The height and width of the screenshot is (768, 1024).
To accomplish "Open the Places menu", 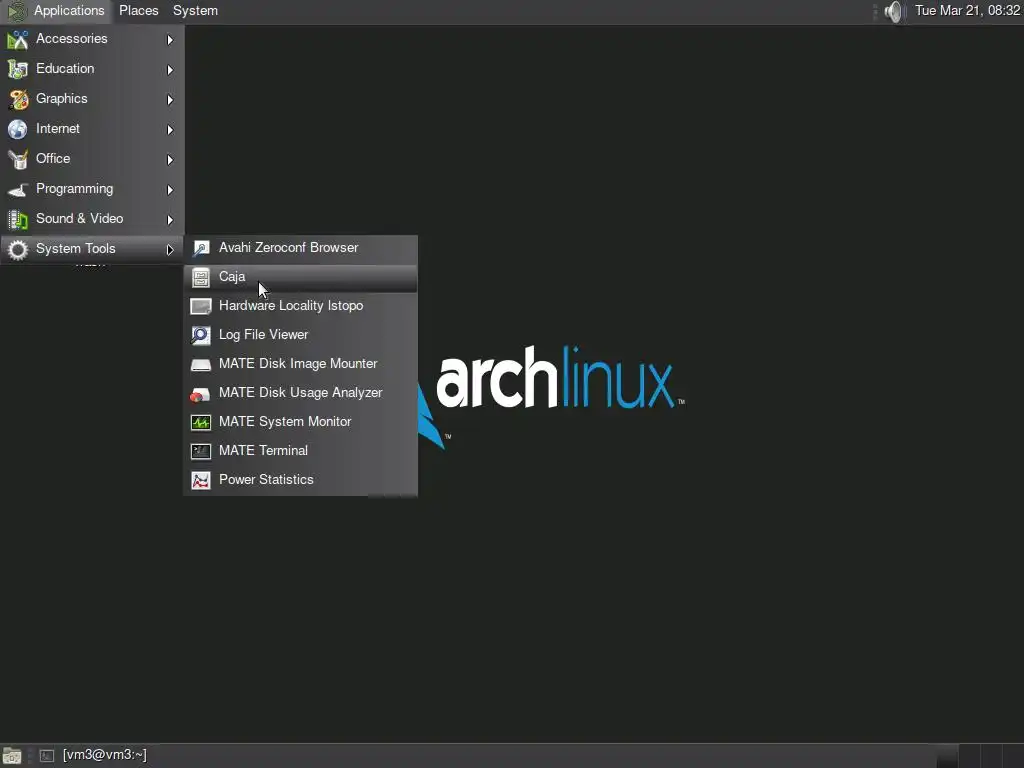I will pyautogui.click(x=138, y=11).
